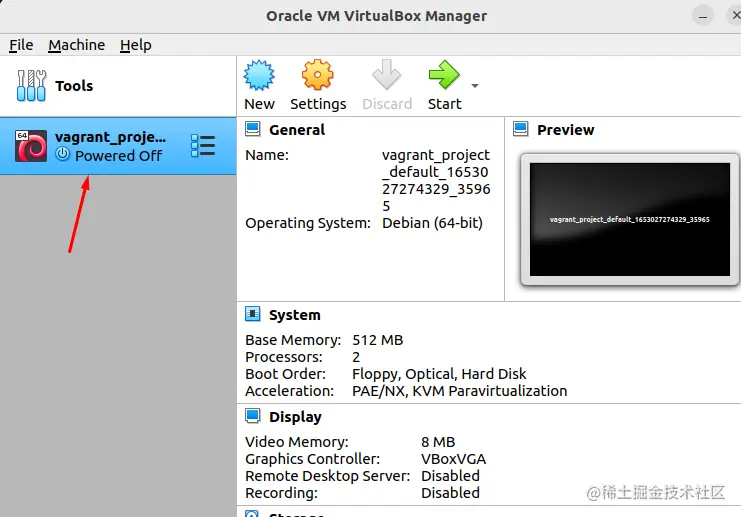Image resolution: width=741 pixels, height=517 pixels.
Task: Click the Debian (64-bit) value
Action: click(432, 223)
